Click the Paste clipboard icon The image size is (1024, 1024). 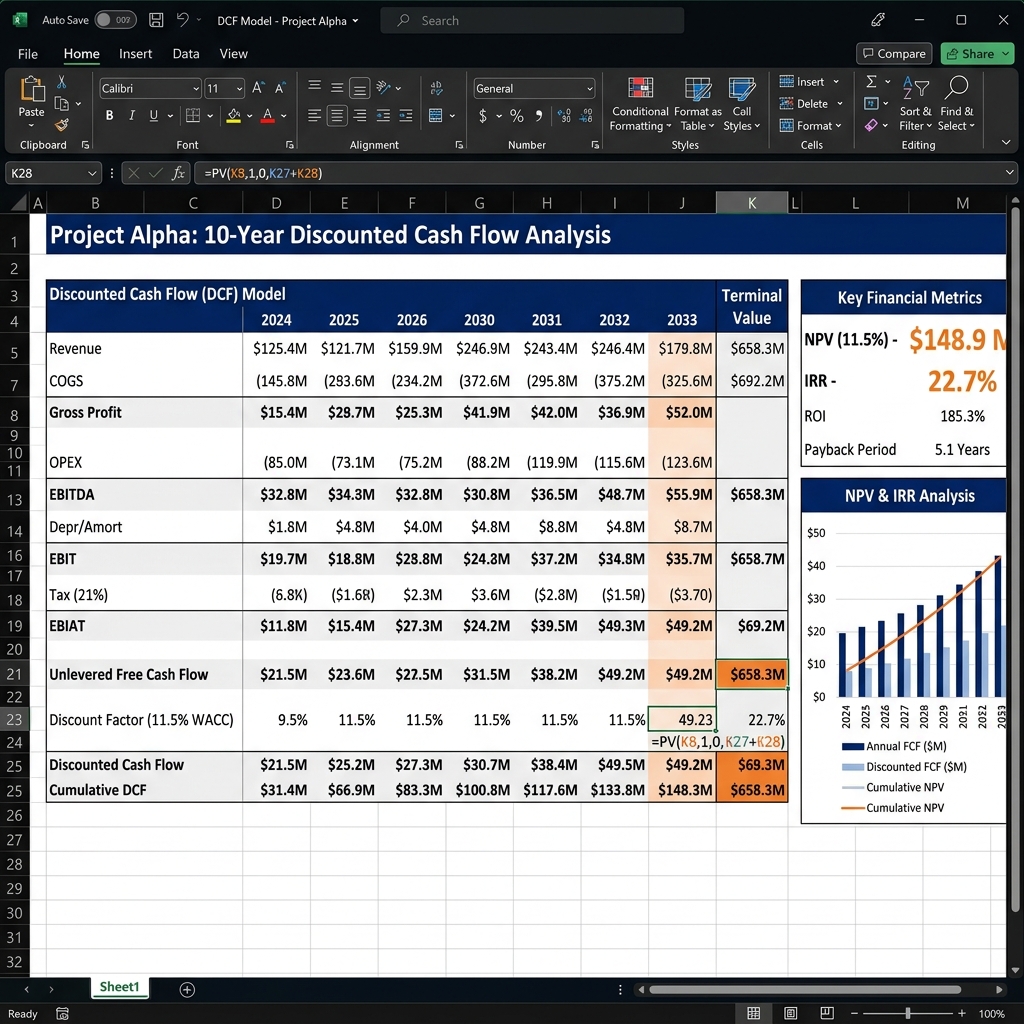click(31, 89)
